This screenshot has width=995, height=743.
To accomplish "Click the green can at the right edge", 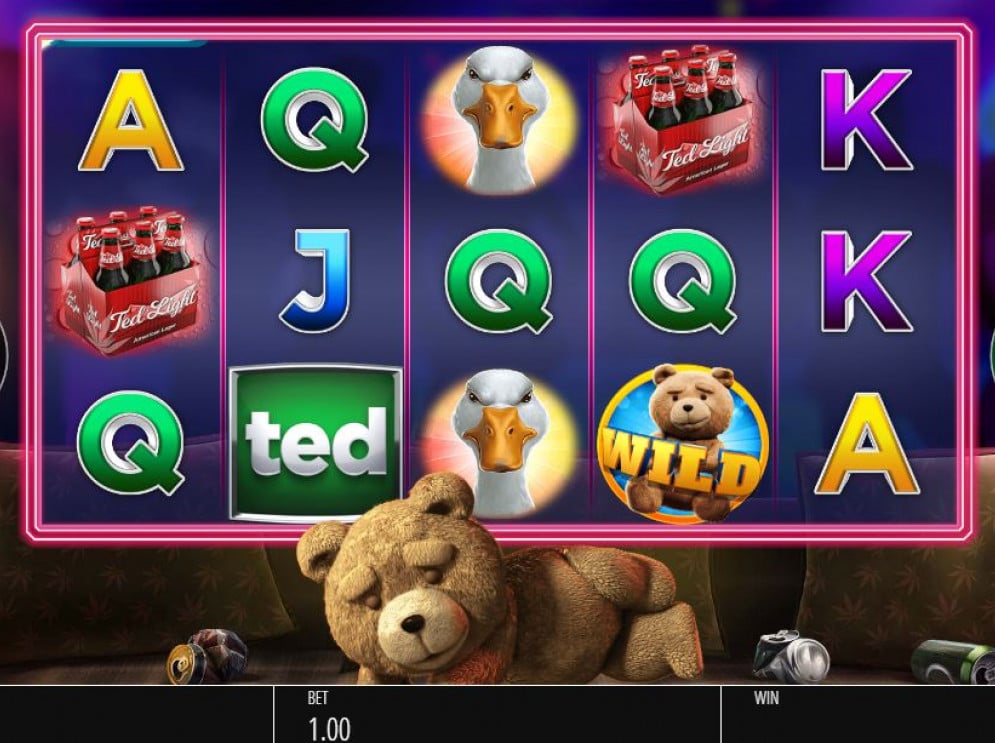I will [x=953, y=661].
